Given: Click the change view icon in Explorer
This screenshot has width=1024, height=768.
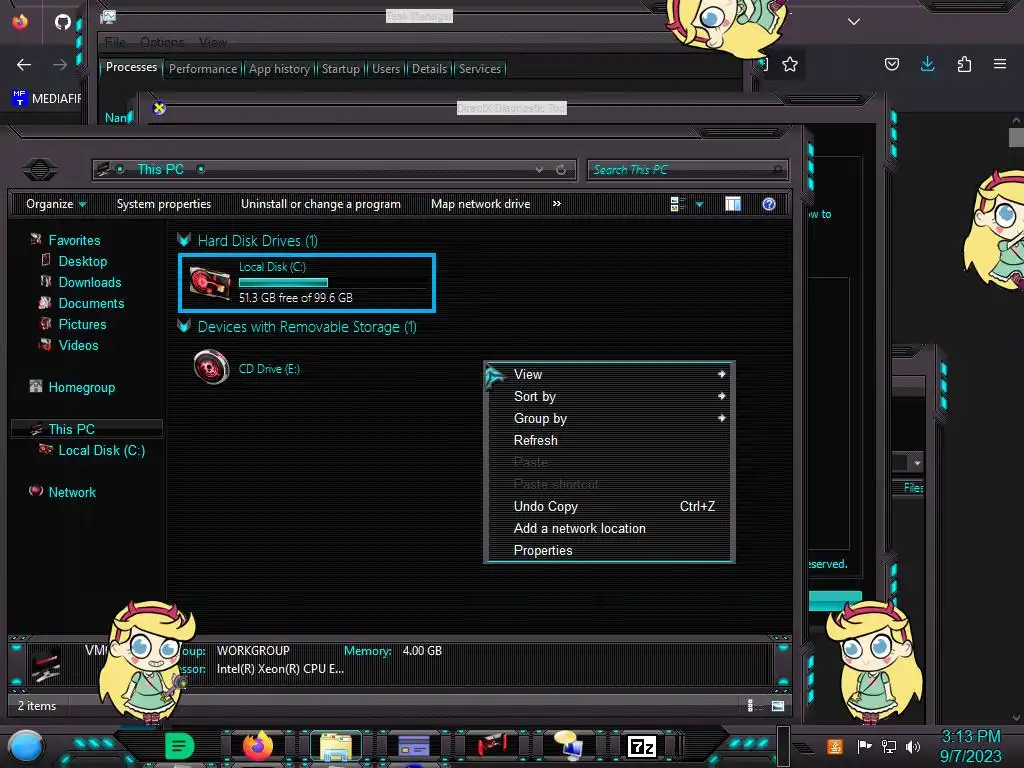Looking at the screenshot, I should (677, 204).
